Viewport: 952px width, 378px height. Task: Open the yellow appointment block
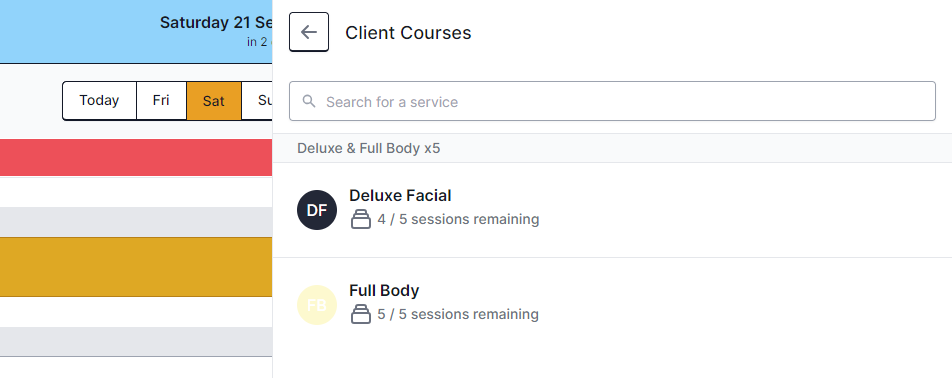pos(136,267)
